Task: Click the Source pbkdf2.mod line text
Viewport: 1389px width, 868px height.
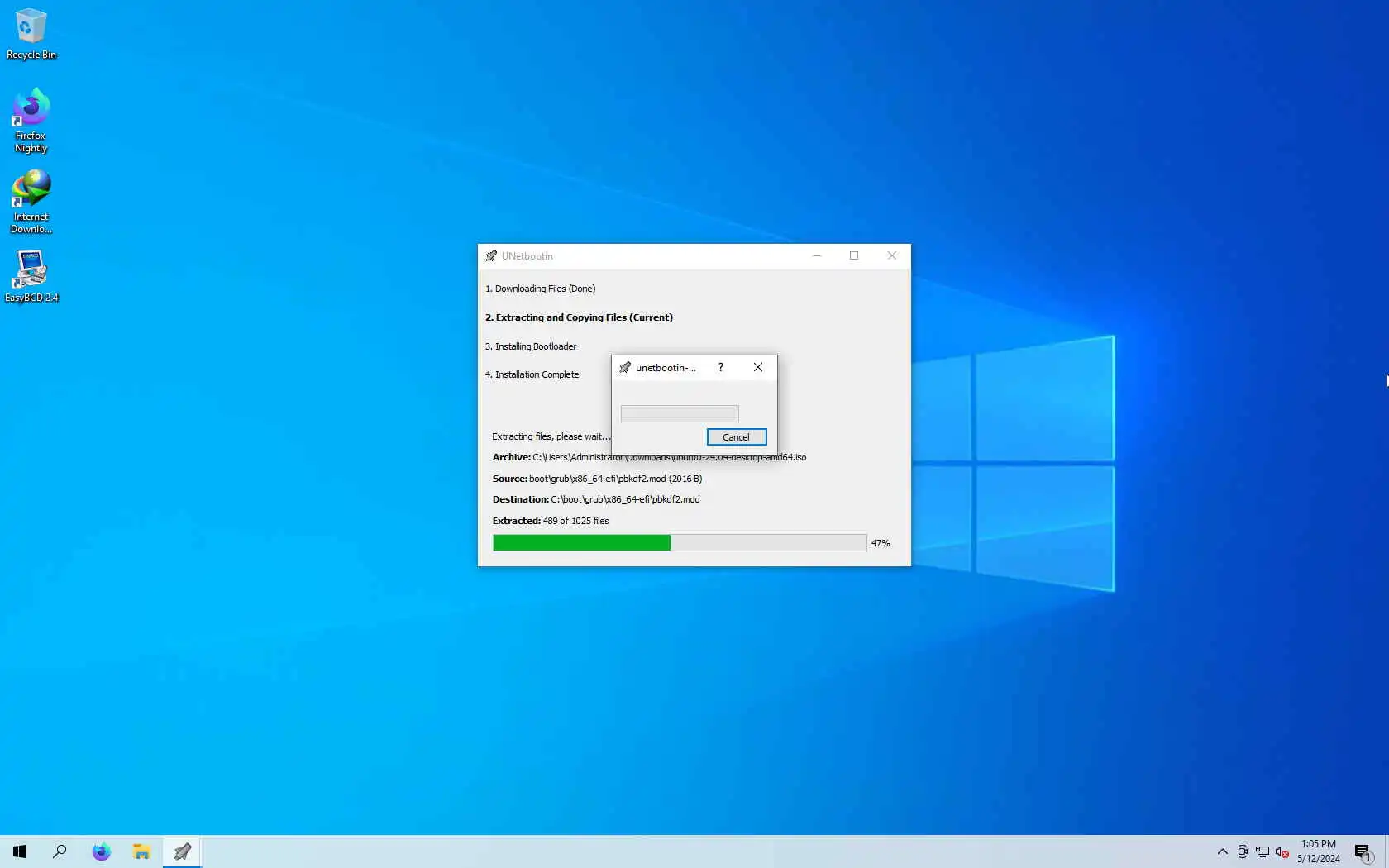Action: coord(597,479)
